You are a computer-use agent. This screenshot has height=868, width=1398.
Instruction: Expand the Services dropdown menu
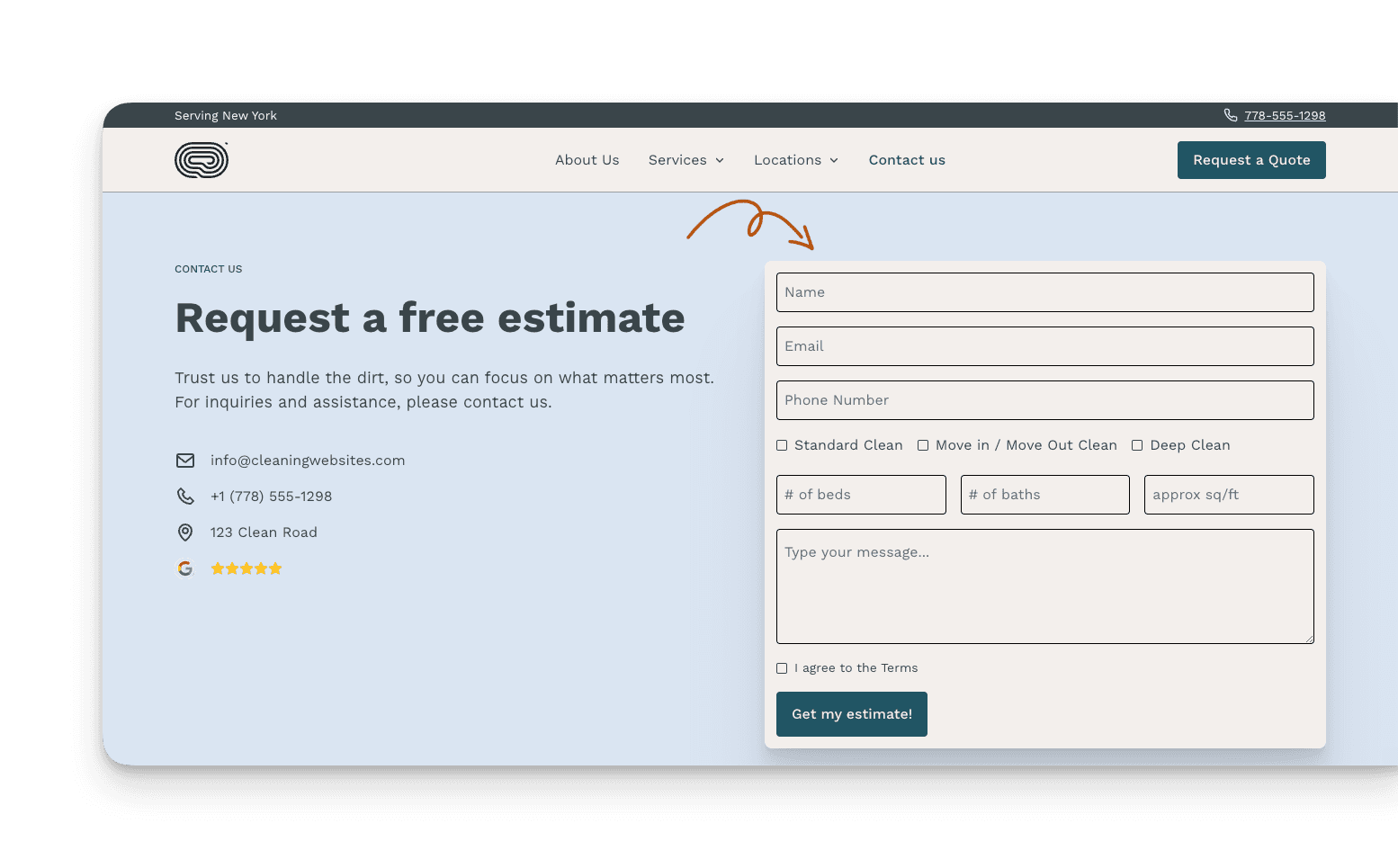686,160
